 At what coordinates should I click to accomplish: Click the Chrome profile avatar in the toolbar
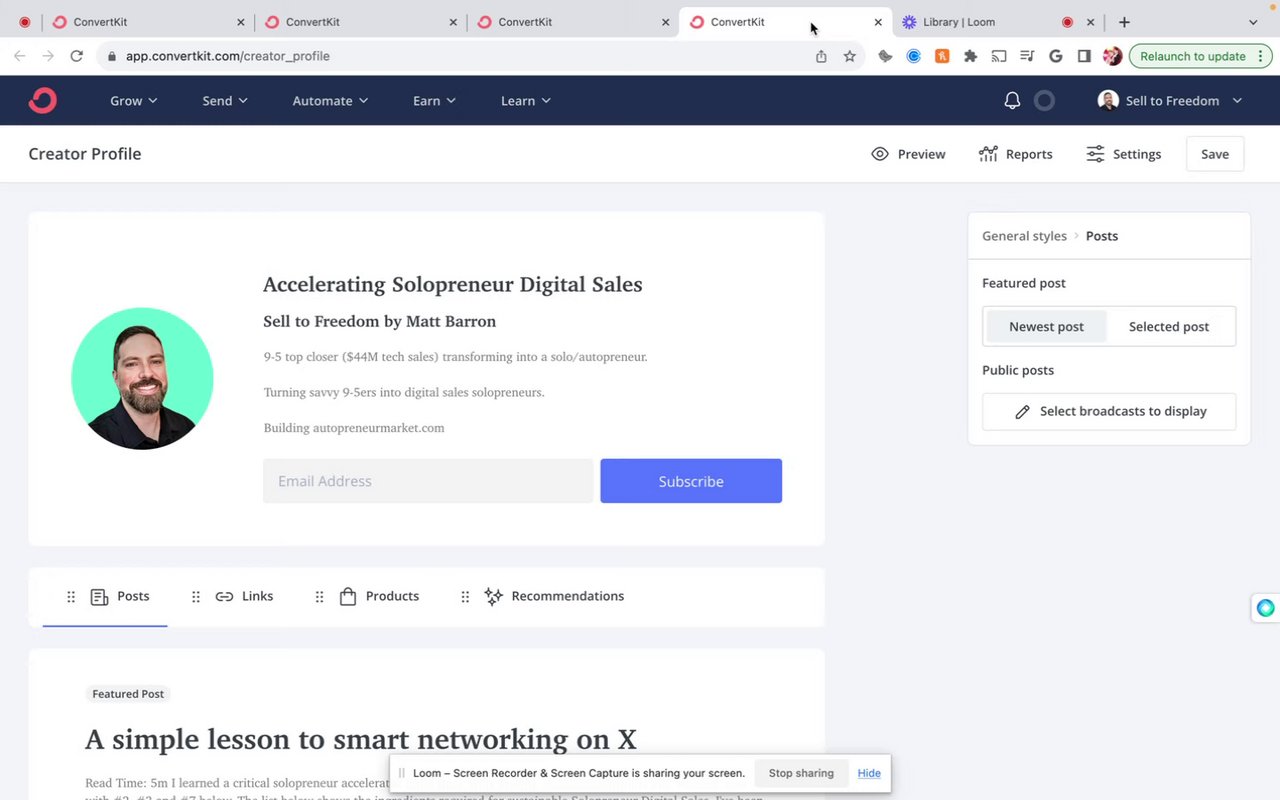point(1112,56)
